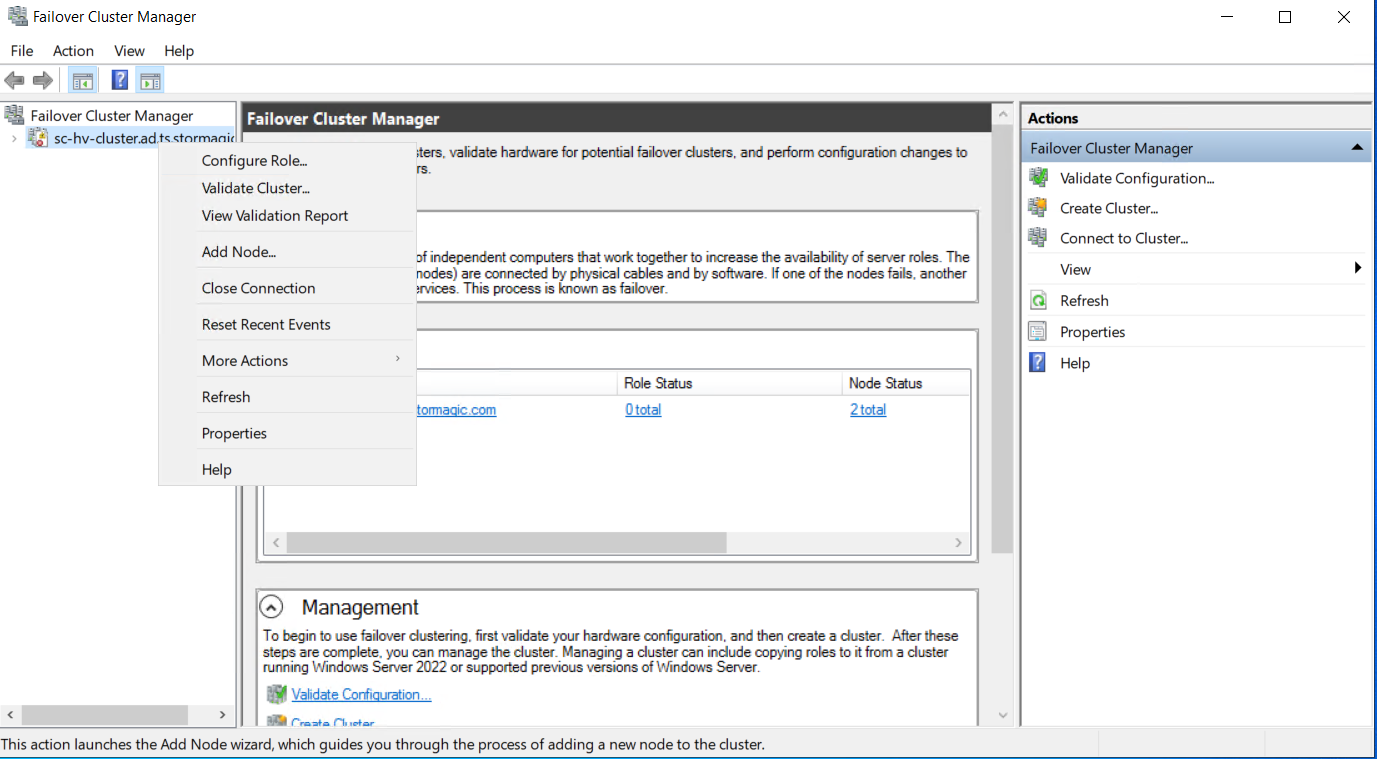Choose Validate Cluster from context menu
This screenshot has width=1377, height=759.
click(x=287, y=188)
